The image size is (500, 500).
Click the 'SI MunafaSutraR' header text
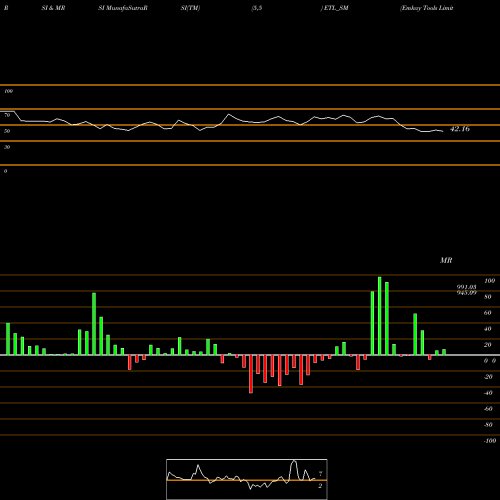point(123,8)
